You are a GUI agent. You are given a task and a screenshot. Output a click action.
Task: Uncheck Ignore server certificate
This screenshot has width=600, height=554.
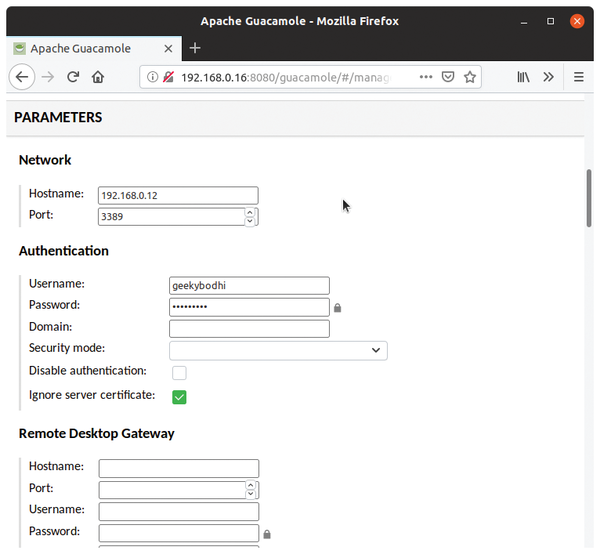[179, 397]
